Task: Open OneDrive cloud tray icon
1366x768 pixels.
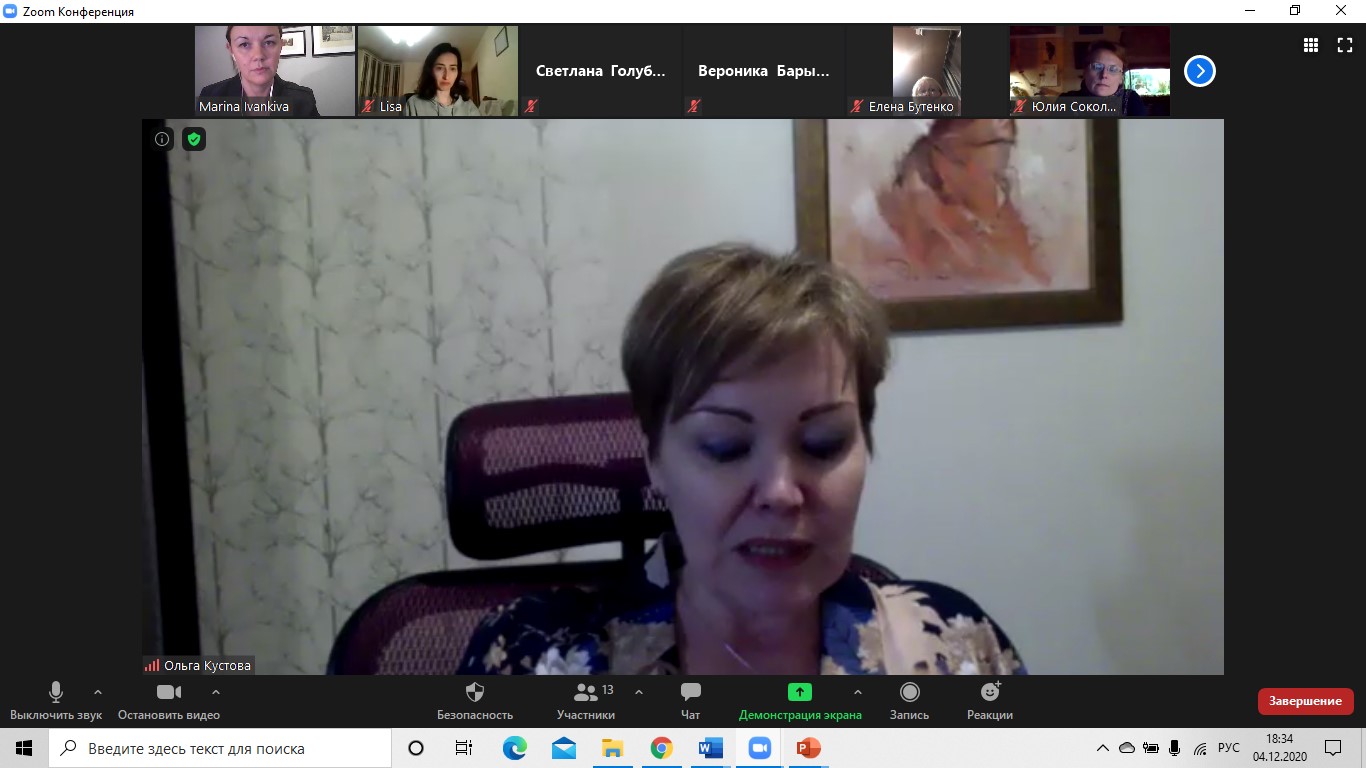Action: click(x=1127, y=748)
